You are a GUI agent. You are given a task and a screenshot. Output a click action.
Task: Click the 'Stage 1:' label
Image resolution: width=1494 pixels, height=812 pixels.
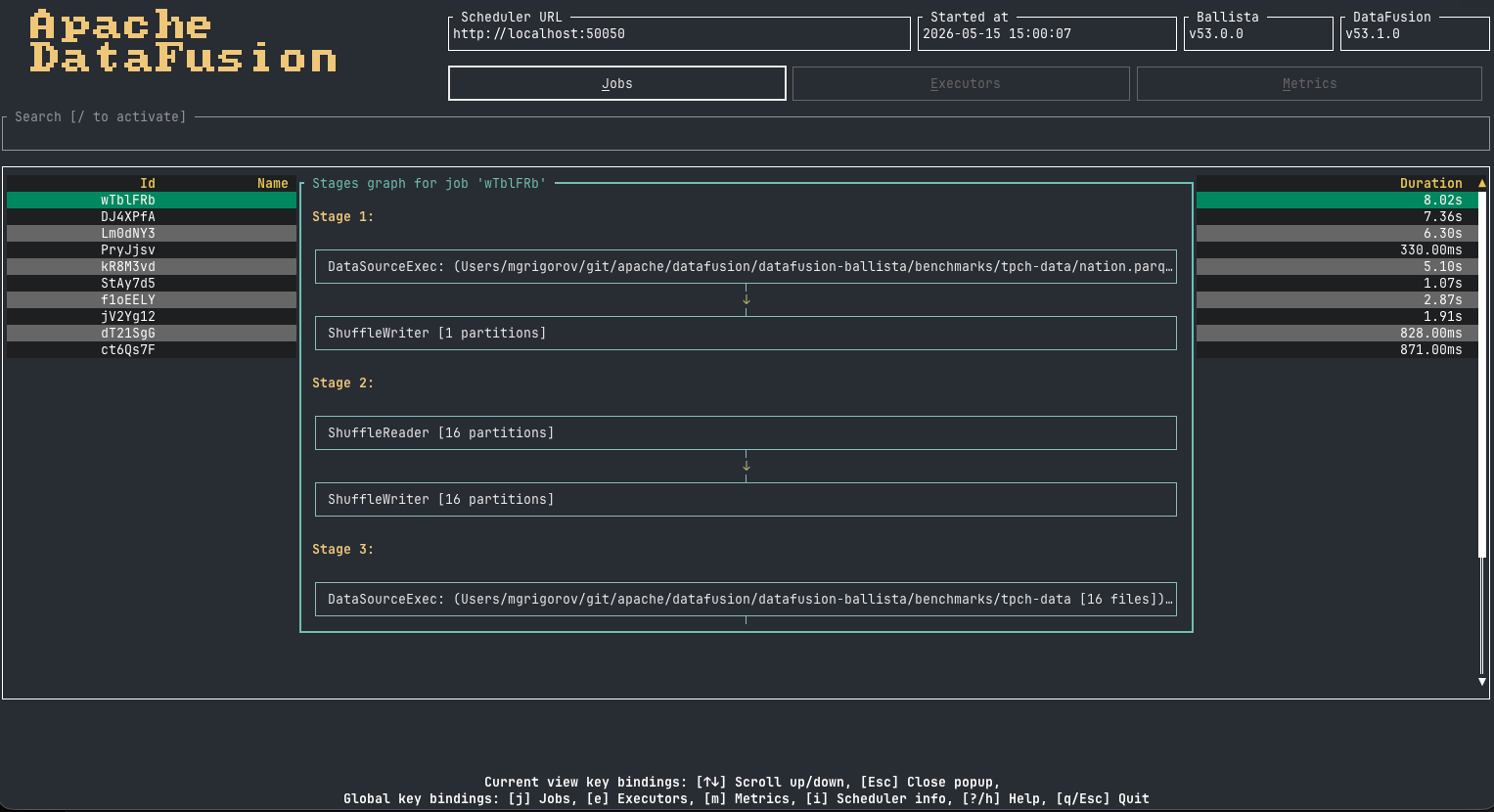pos(342,216)
